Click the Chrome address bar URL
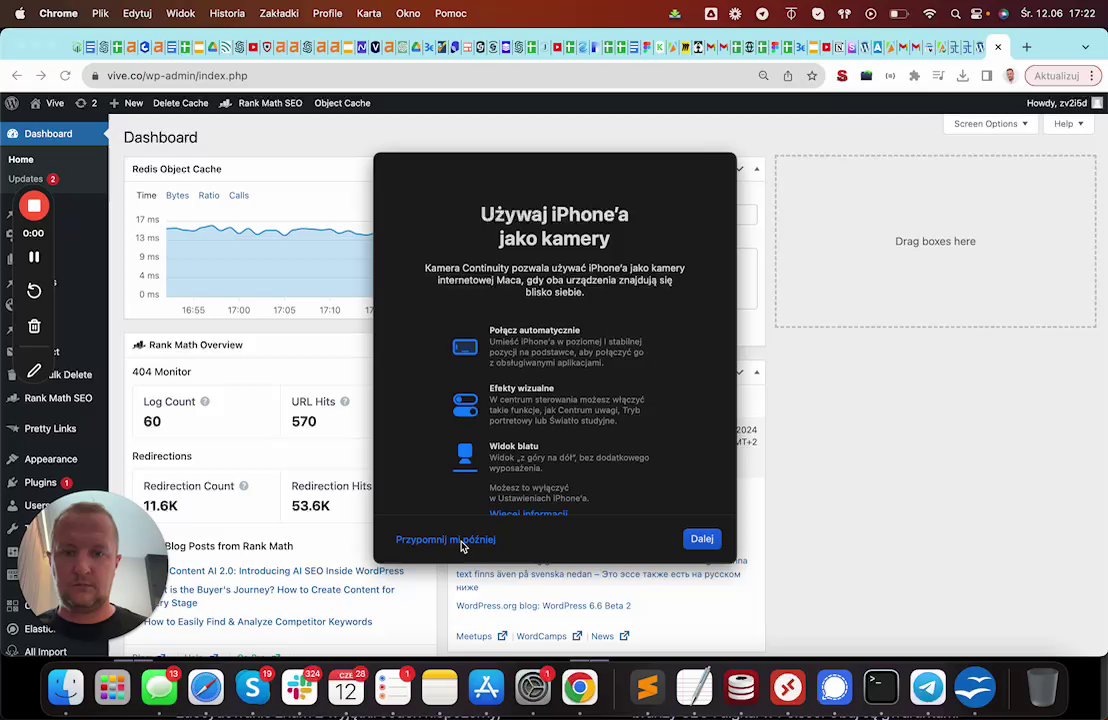The image size is (1108, 720). (177, 76)
